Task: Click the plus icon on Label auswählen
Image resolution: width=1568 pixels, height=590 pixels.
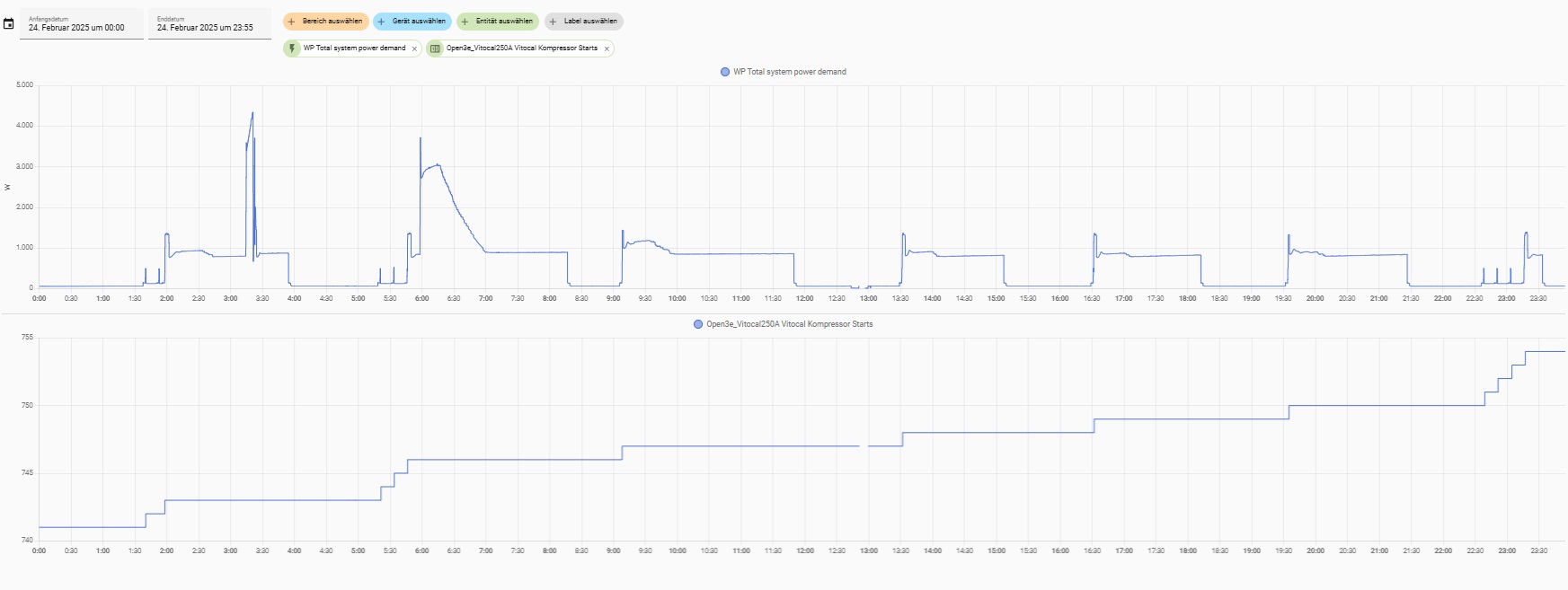Action: click(553, 22)
